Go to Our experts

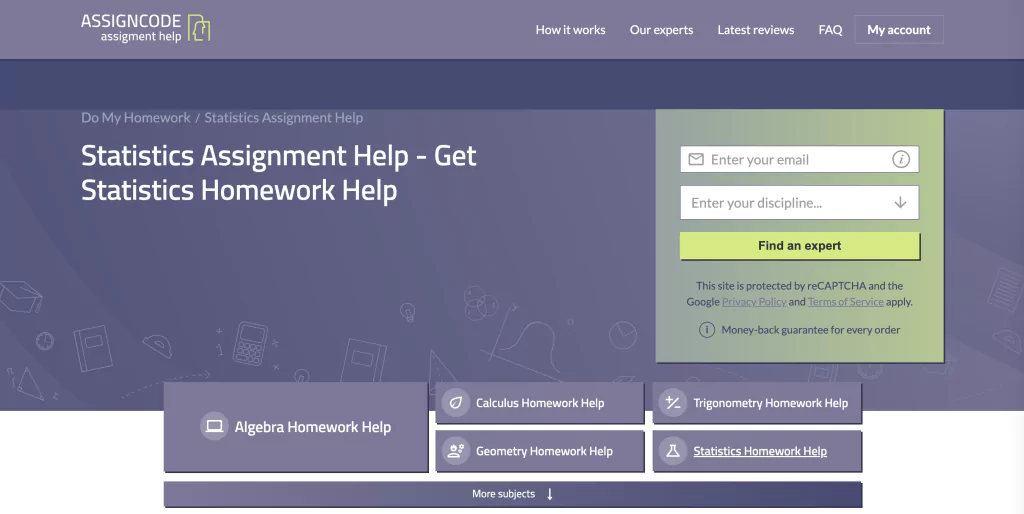661,30
